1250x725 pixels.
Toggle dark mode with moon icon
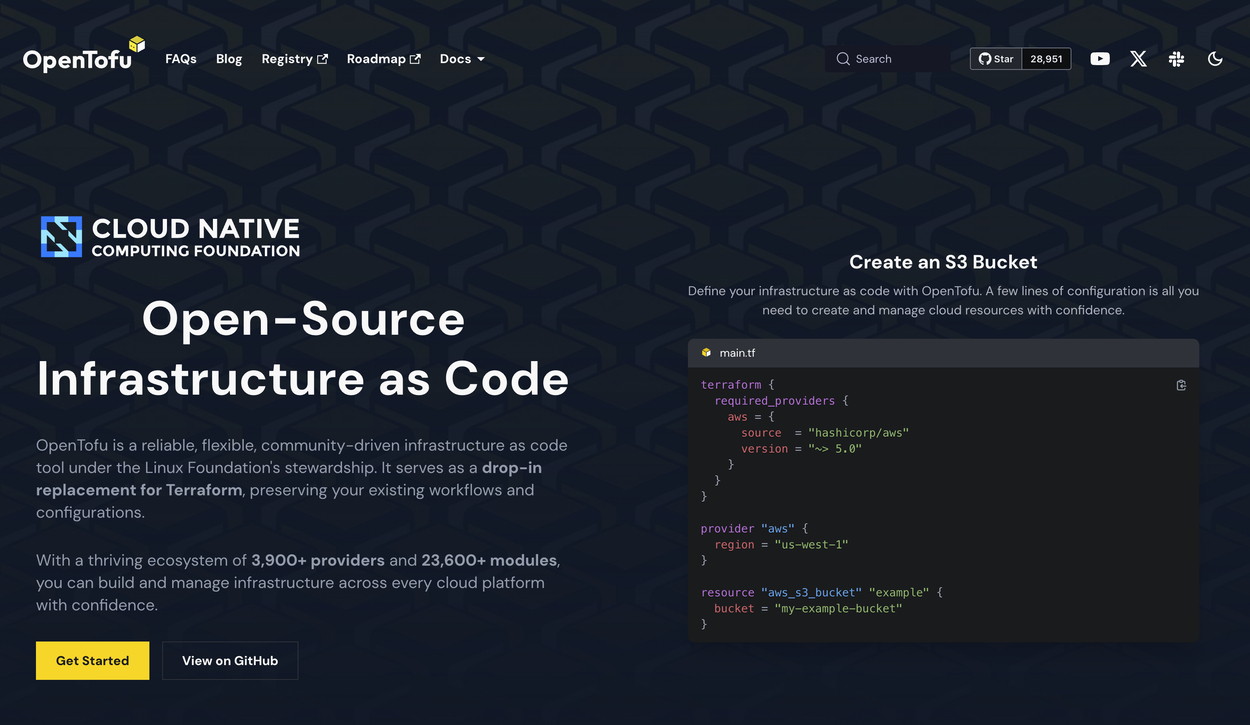tap(1215, 59)
